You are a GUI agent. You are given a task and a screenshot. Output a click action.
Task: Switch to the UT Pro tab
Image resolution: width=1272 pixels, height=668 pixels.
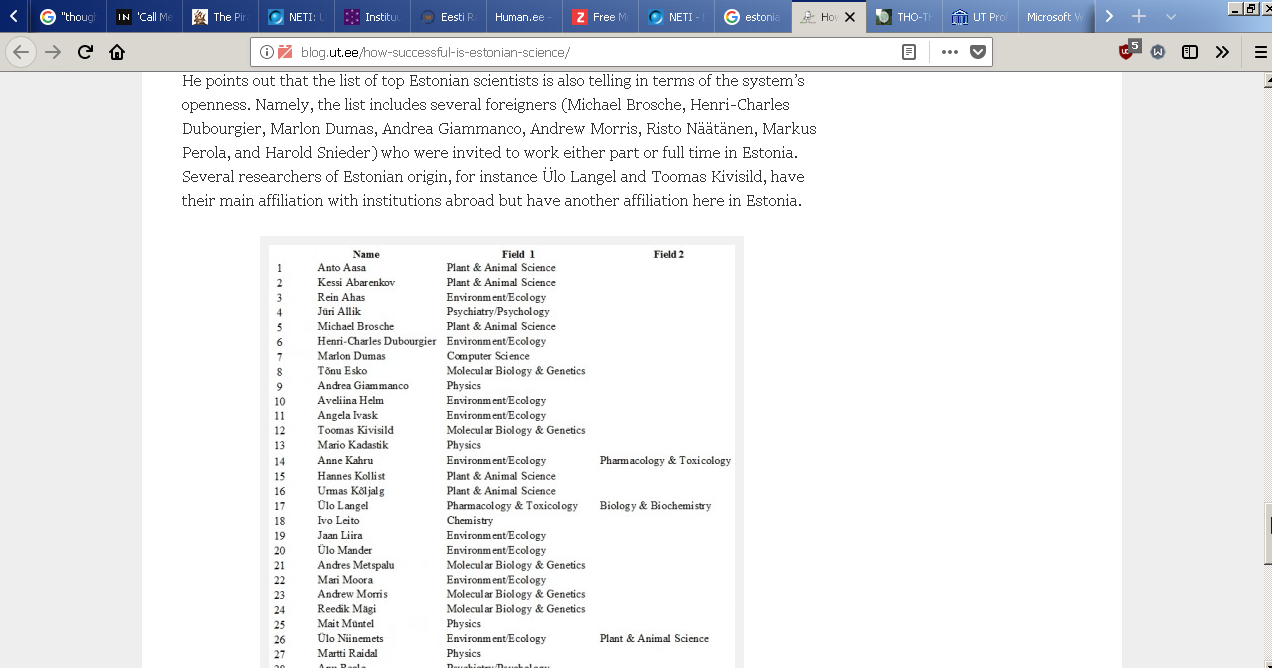979,17
